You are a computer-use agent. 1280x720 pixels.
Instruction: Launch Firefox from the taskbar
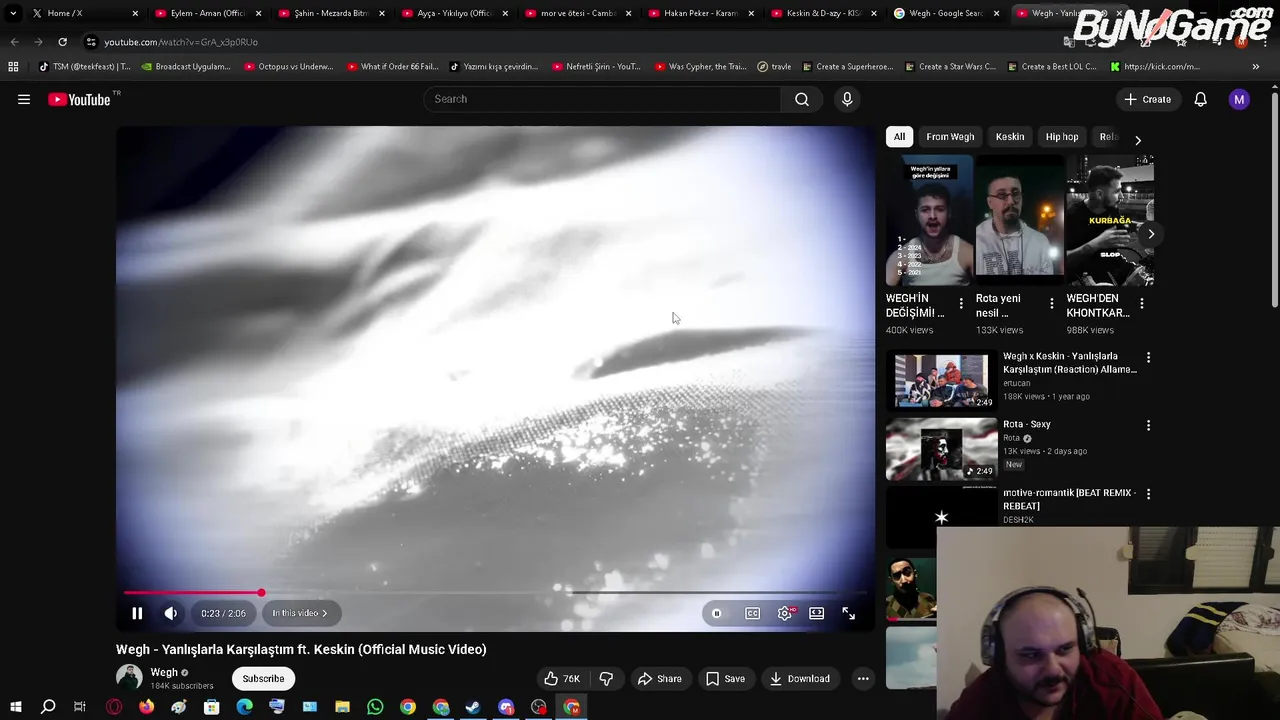click(x=147, y=707)
